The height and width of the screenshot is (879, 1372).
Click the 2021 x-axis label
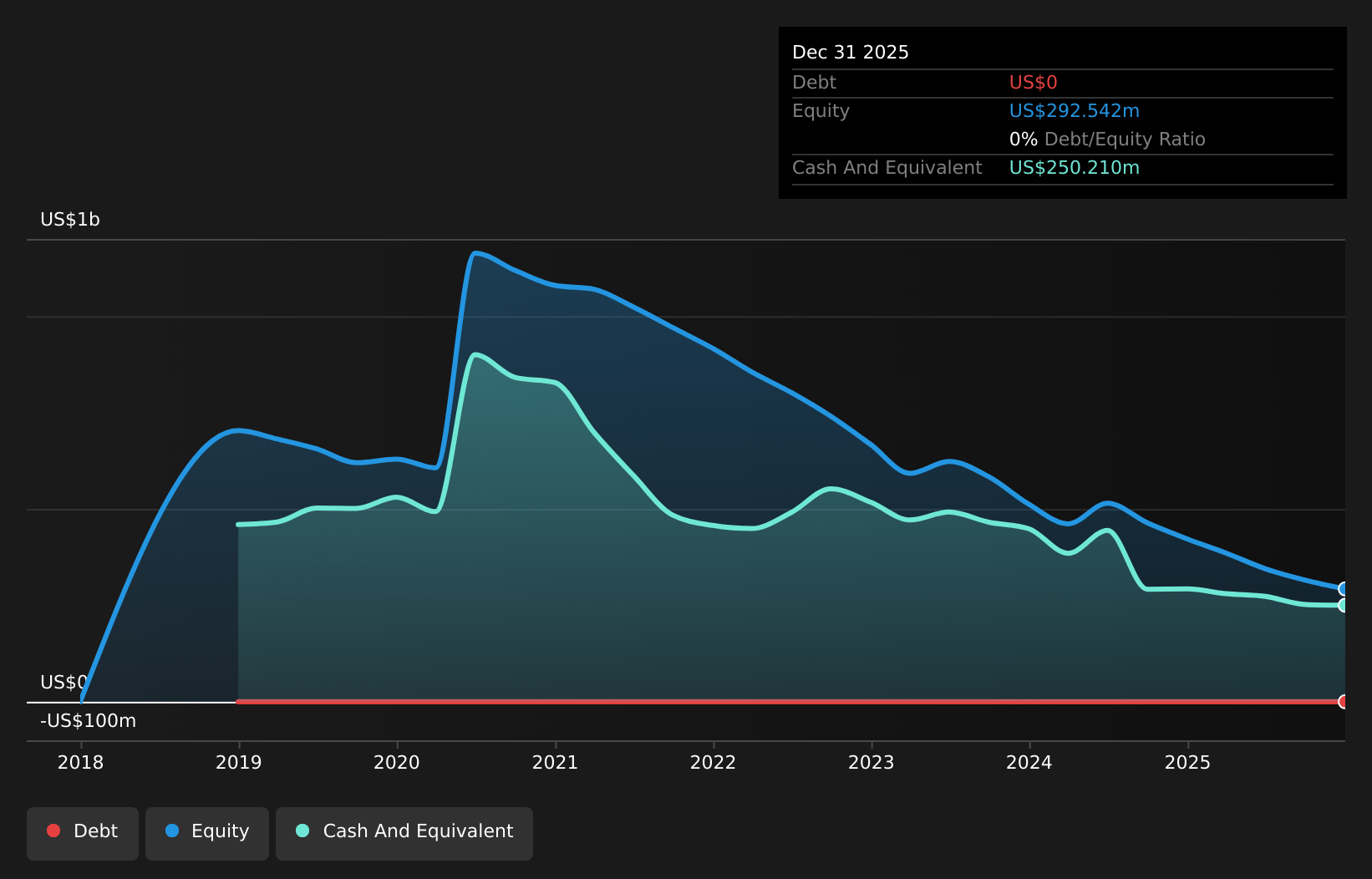coord(556,762)
